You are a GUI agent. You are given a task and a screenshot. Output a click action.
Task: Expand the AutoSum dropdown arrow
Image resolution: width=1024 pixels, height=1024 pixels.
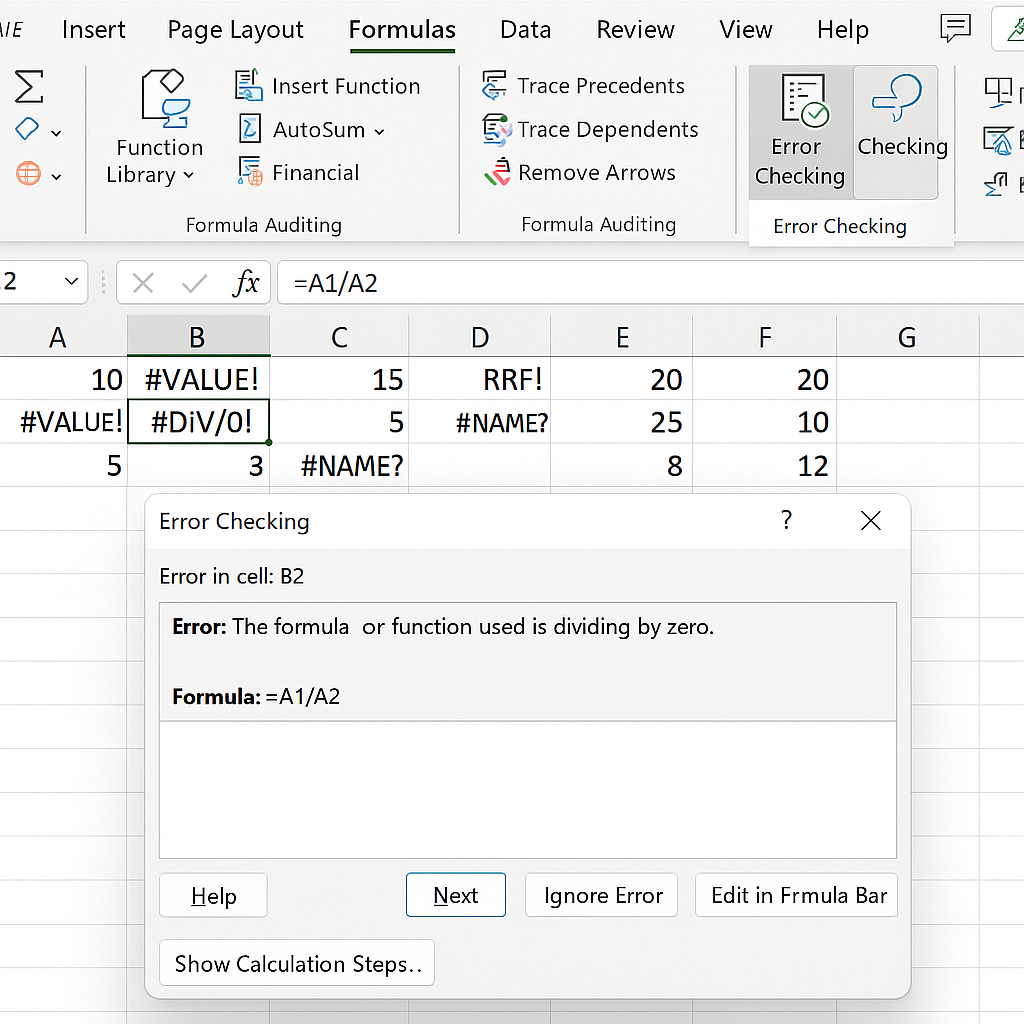click(379, 131)
